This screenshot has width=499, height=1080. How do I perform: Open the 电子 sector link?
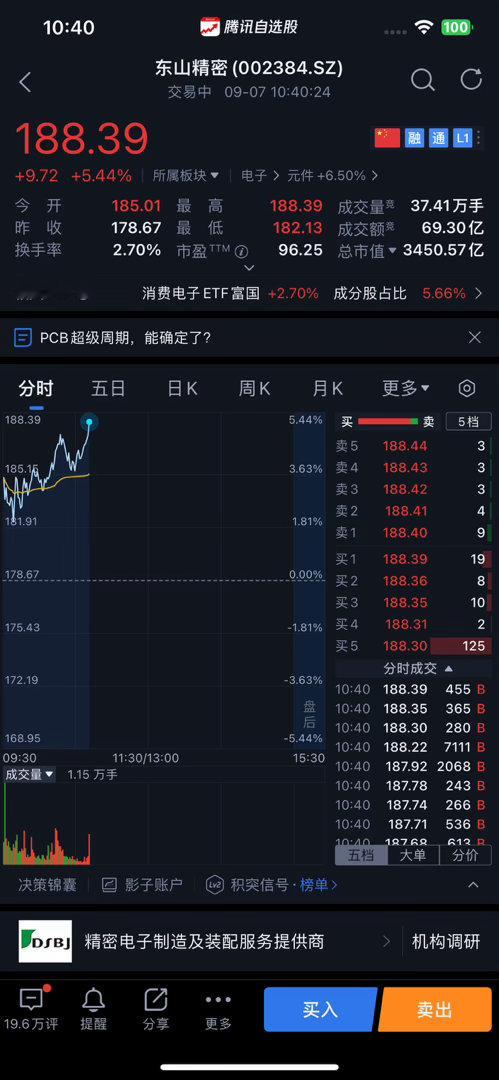coord(260,176)
